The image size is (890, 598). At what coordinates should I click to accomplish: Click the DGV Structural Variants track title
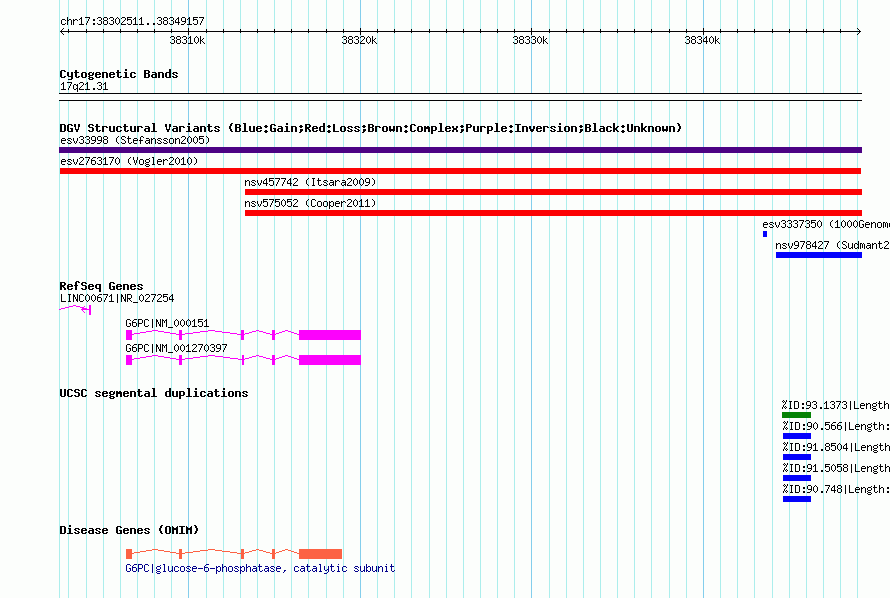point(371,128)
